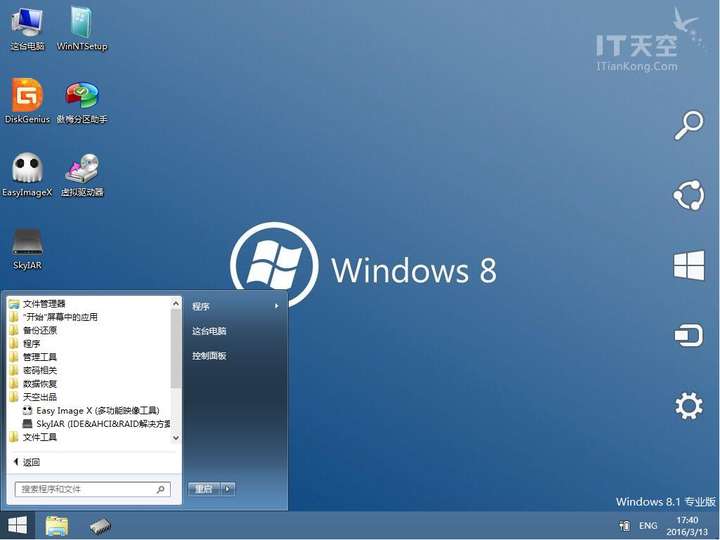Open the Settings charm gear icon
Screen dimensions: 720x540
click(688, 405)
